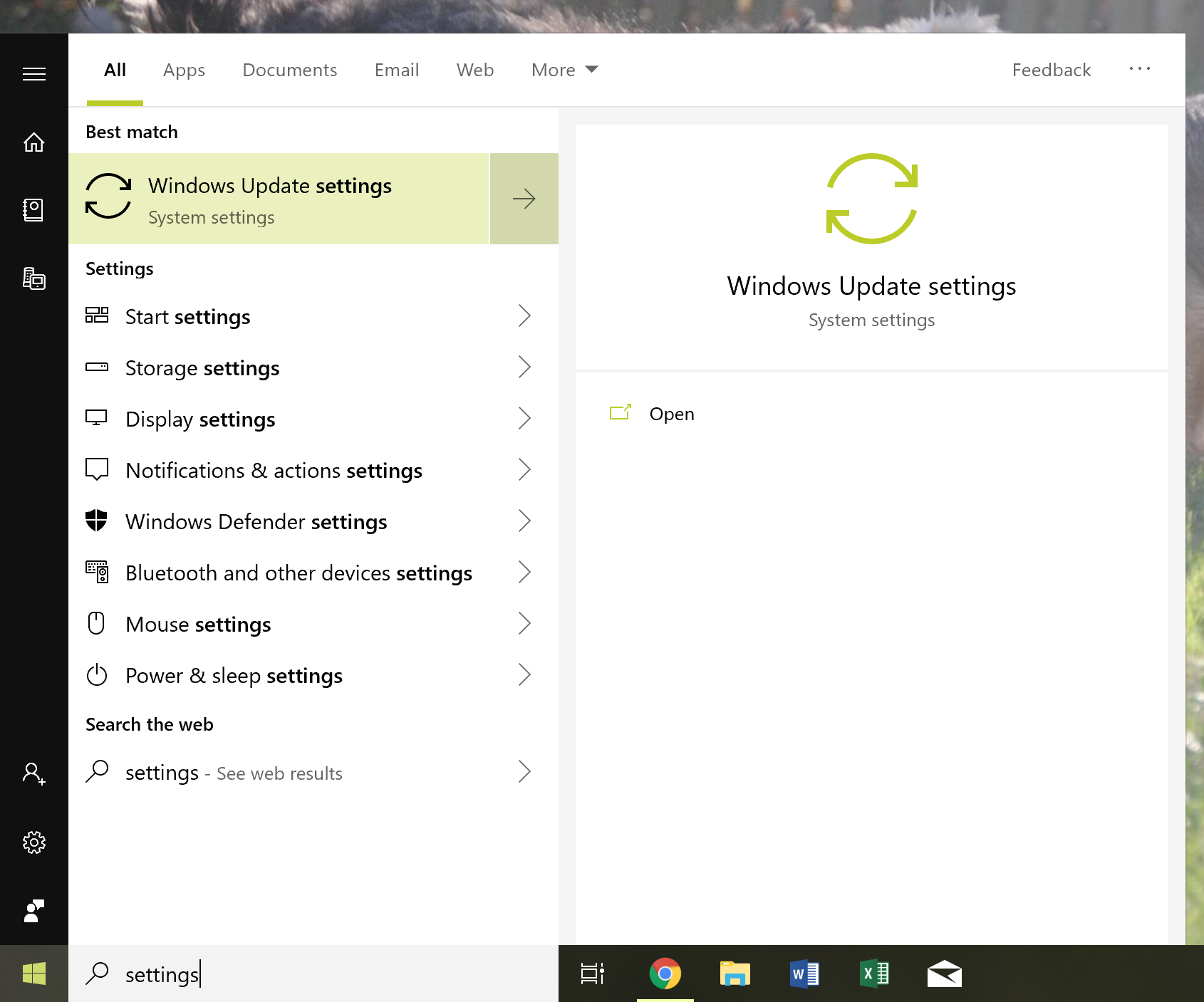Switch to the Web tab

pos(475,70)
